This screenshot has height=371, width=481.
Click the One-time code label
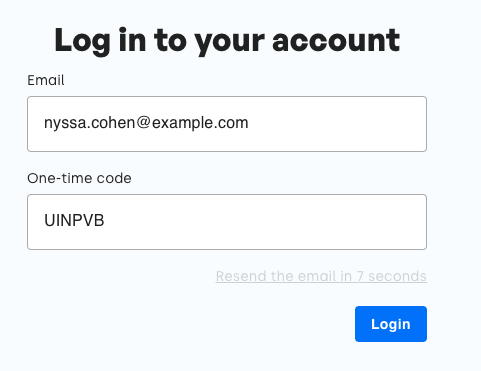(x=79, y=178)
